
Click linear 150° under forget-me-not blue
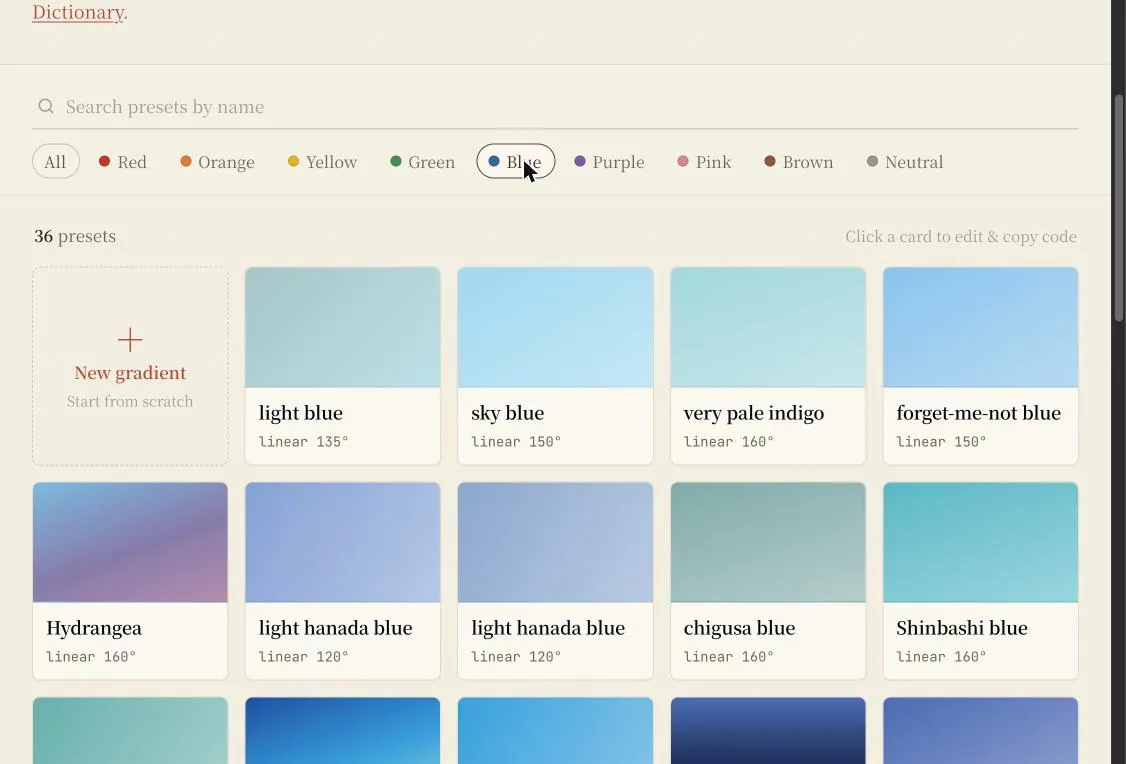click(x=941, y=442)
